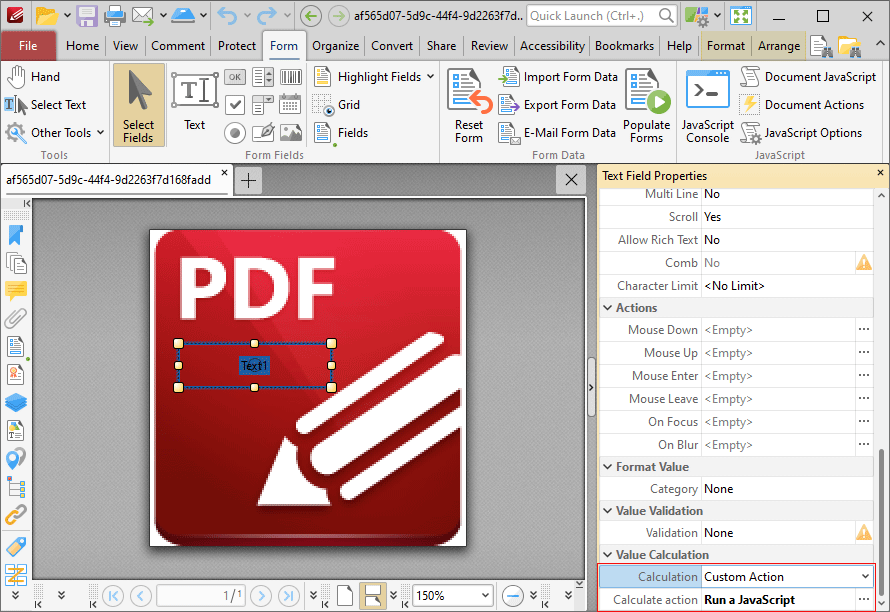Open the Layers pane in sidebar
This screenshot has height=612, width=890.
[x=15, y=402]
